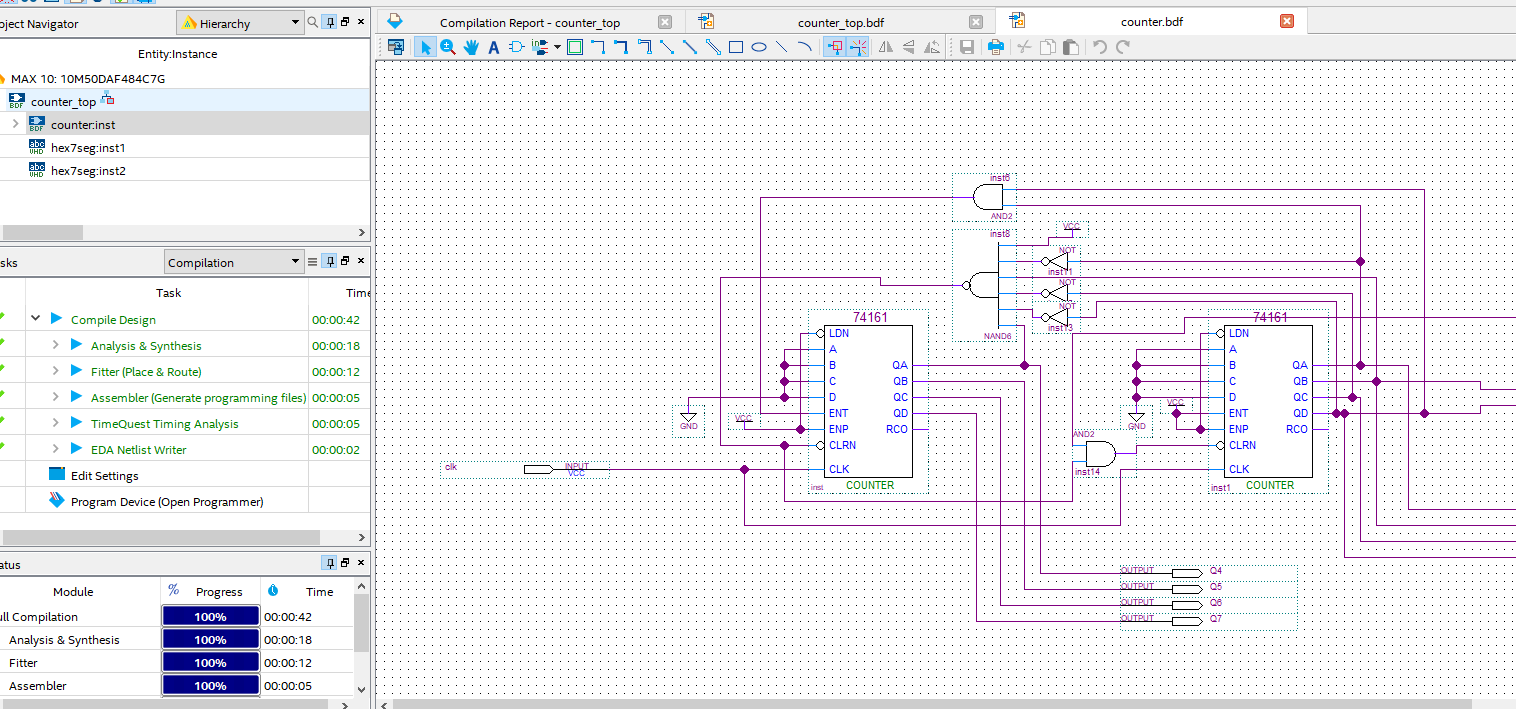Image resolution: width=1516 pixels, height=709 pixels.
Task: Expand the Analysis & Synthesis task
Action: (x=56, y=345)
